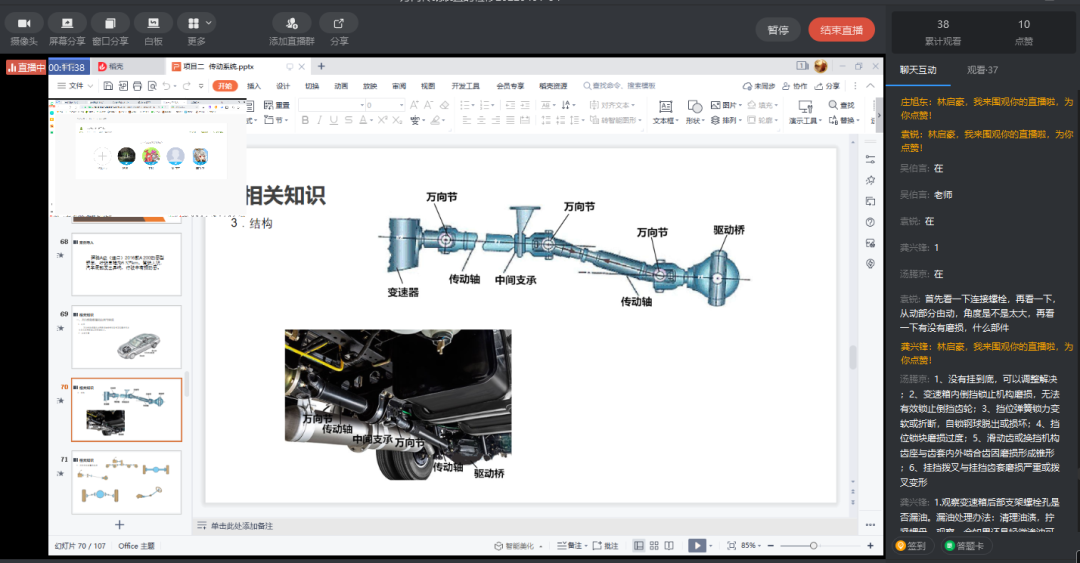1080x563 pixels.
Task: Open the 文本框 text box tool
Action: [x=664, y=112]
